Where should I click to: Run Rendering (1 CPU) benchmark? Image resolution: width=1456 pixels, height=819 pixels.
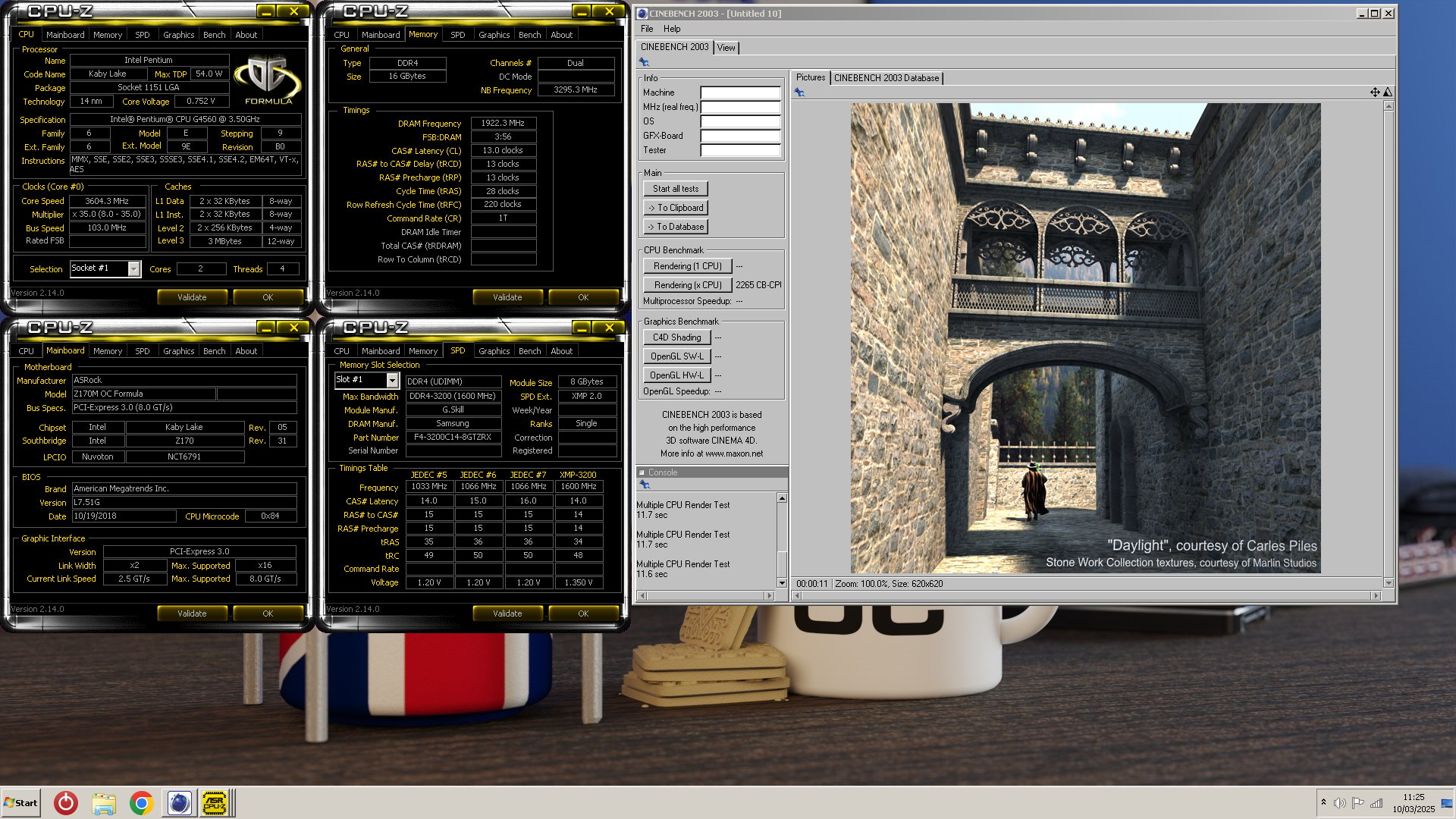(x=687, y=266)
